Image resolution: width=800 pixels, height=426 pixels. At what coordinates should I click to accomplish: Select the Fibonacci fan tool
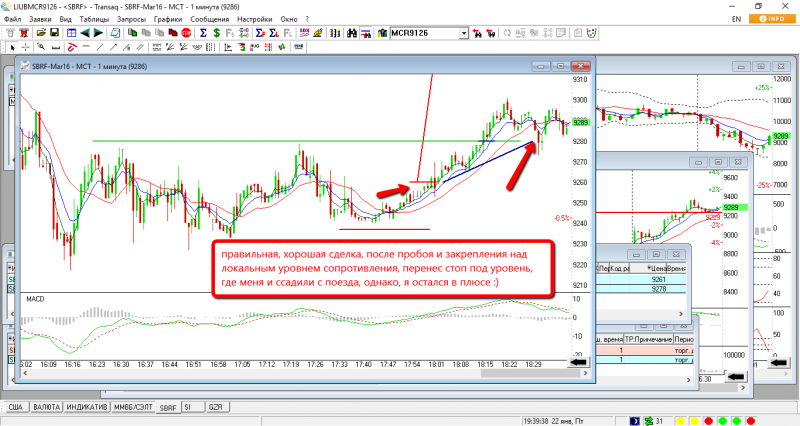[169, 47]
